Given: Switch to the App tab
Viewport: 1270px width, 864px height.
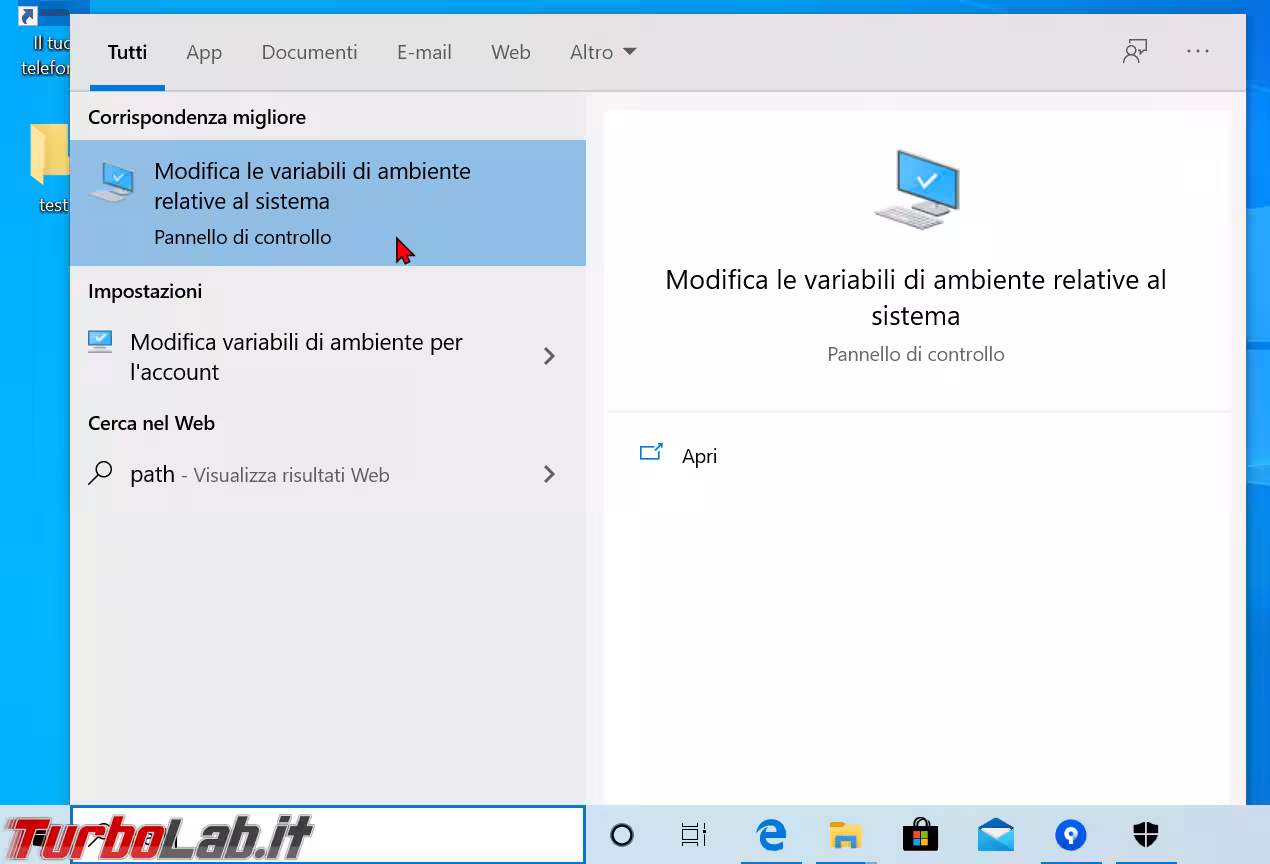Looking at the screenshot, I should point(204,52).
